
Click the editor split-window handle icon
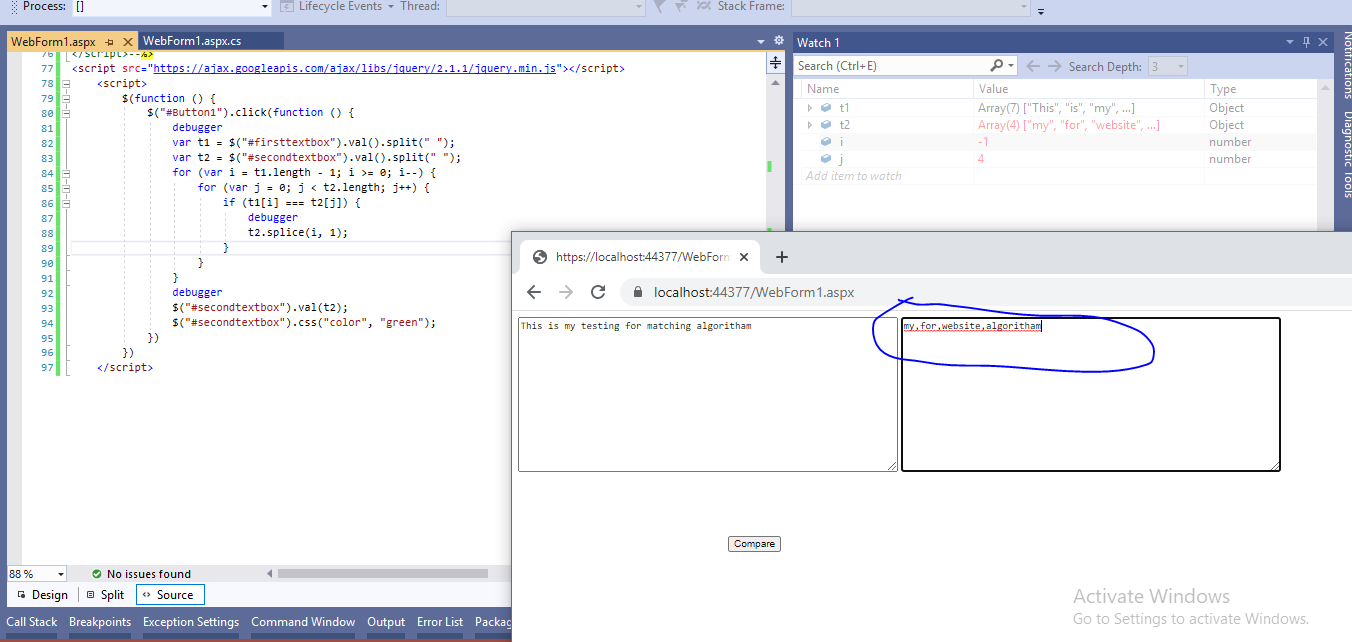(x=775, y=63)
